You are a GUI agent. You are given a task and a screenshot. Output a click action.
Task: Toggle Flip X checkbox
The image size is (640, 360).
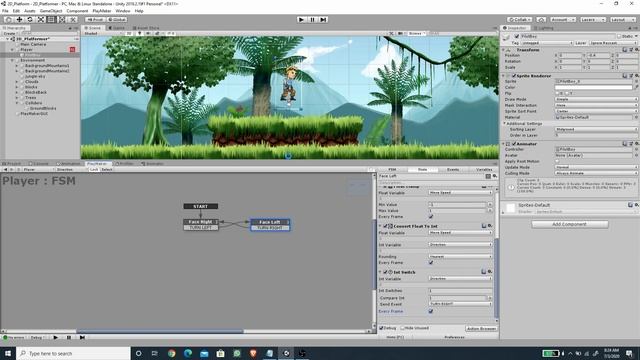pyautogui.click(x=558, y=93)
